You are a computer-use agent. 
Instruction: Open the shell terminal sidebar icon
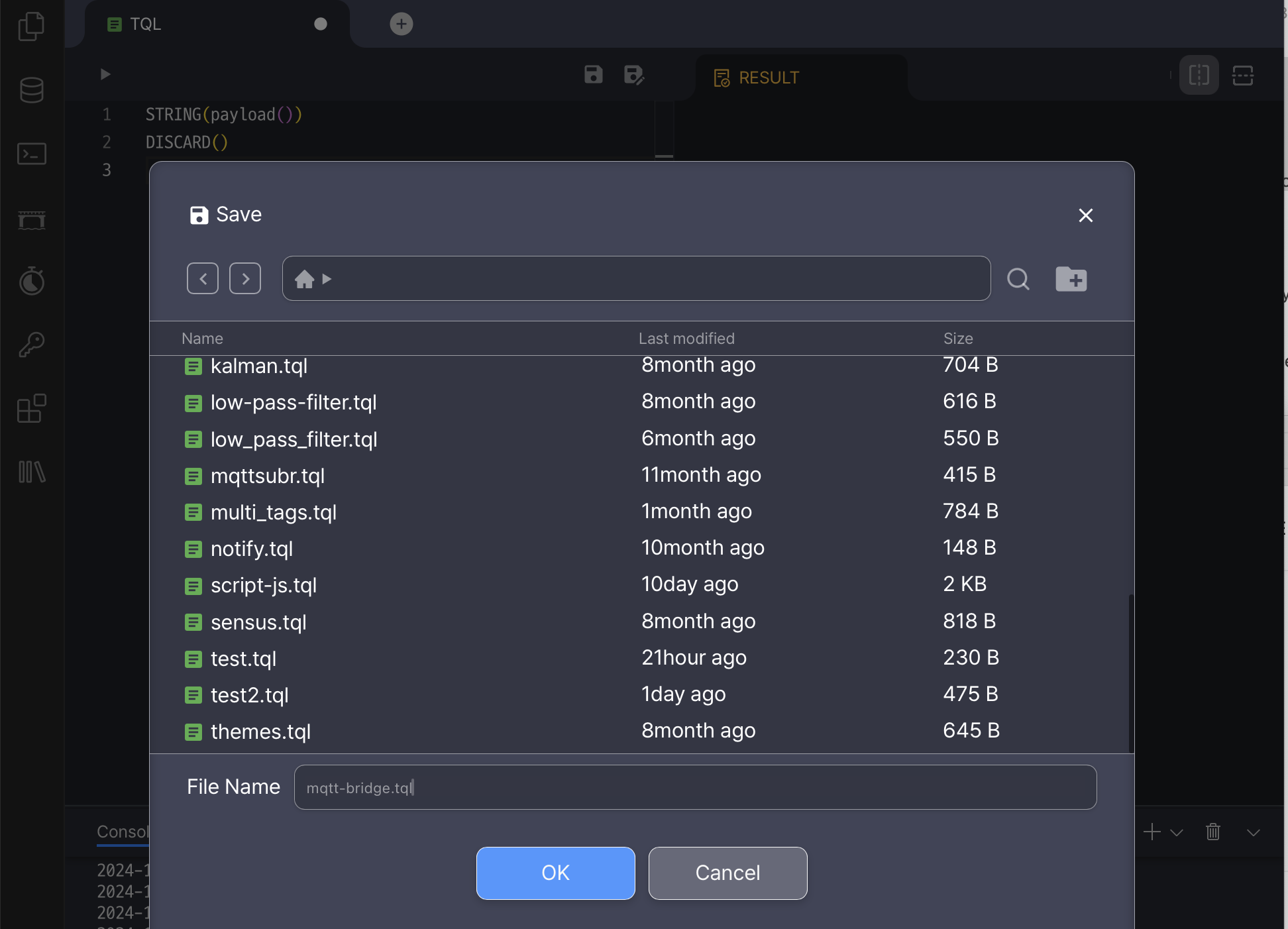pyautogui.click(x=31, y=154)
